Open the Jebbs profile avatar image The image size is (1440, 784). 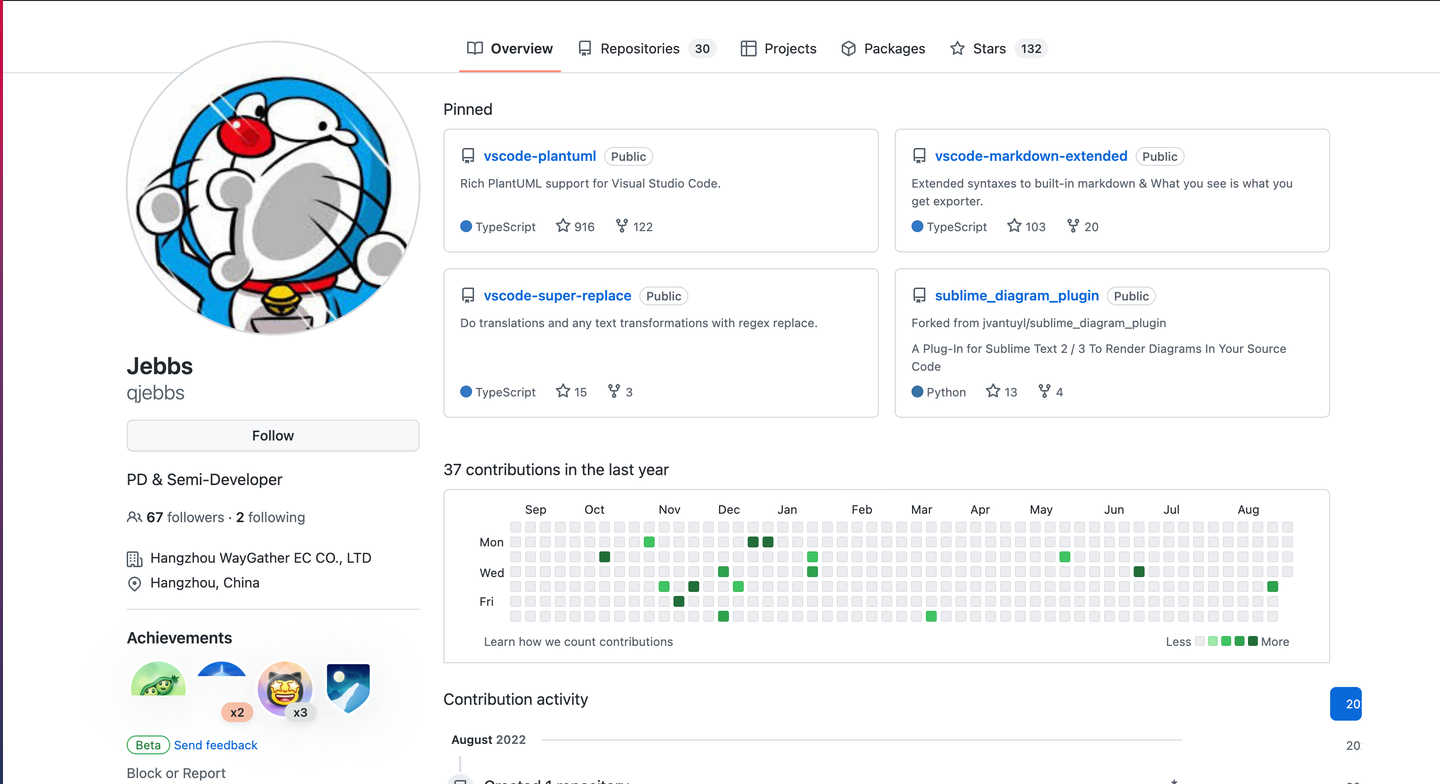(x=273, y=188)
